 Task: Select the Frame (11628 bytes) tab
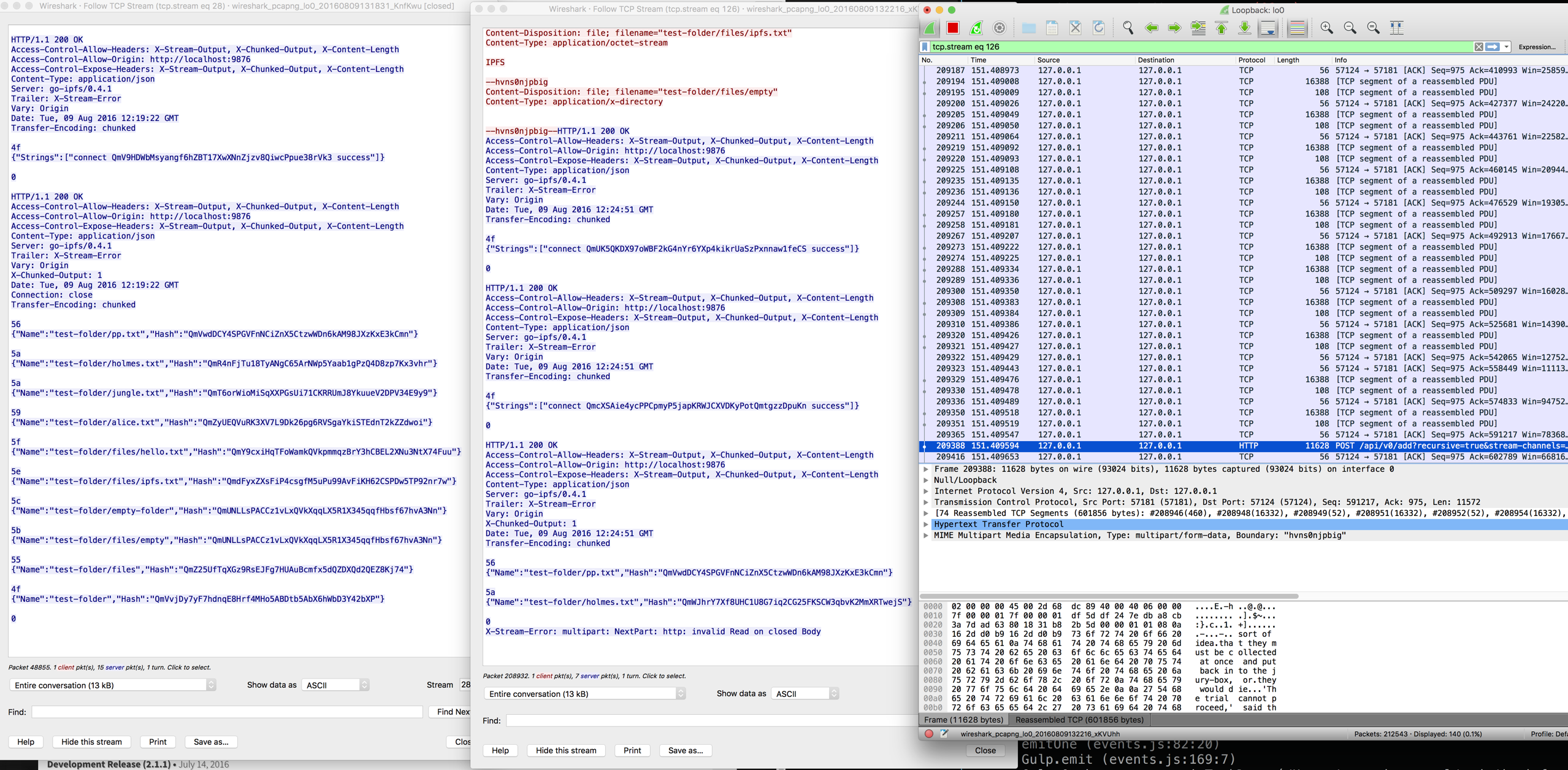pyautogui.click(x=963, y=720)
